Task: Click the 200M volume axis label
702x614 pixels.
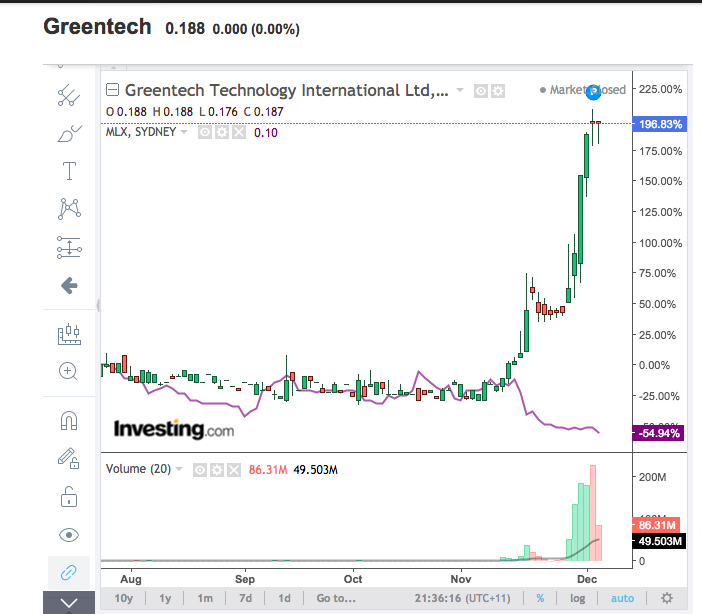Action: 652,477
